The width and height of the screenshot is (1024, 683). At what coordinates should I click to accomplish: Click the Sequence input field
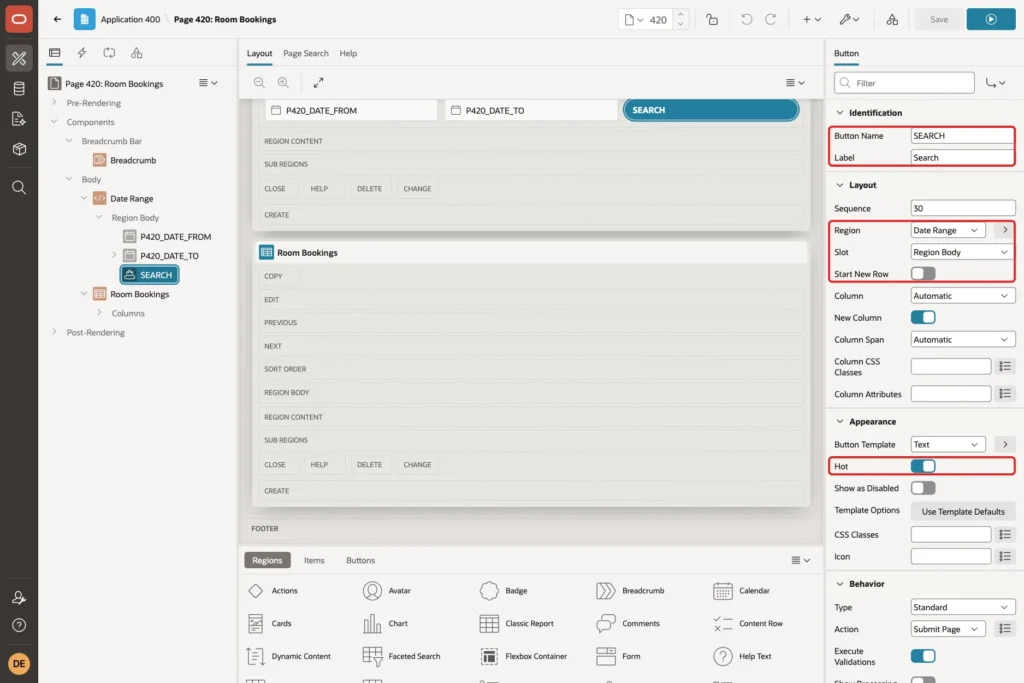[x=963, y=208]
